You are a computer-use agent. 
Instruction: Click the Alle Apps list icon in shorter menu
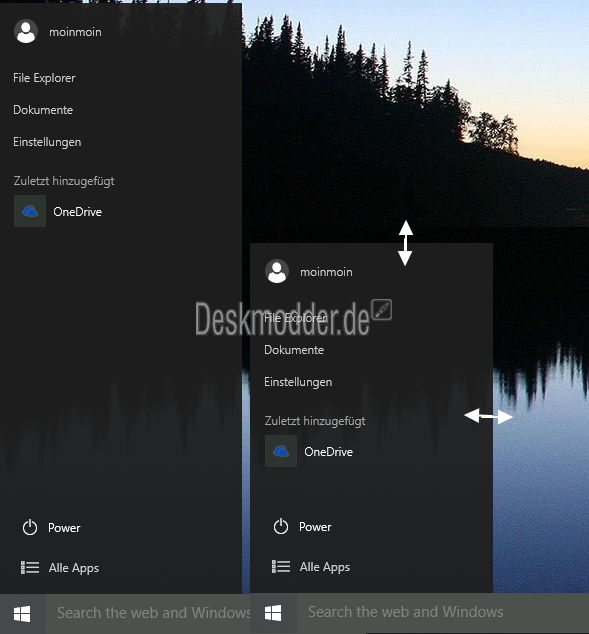coord(281,566)
